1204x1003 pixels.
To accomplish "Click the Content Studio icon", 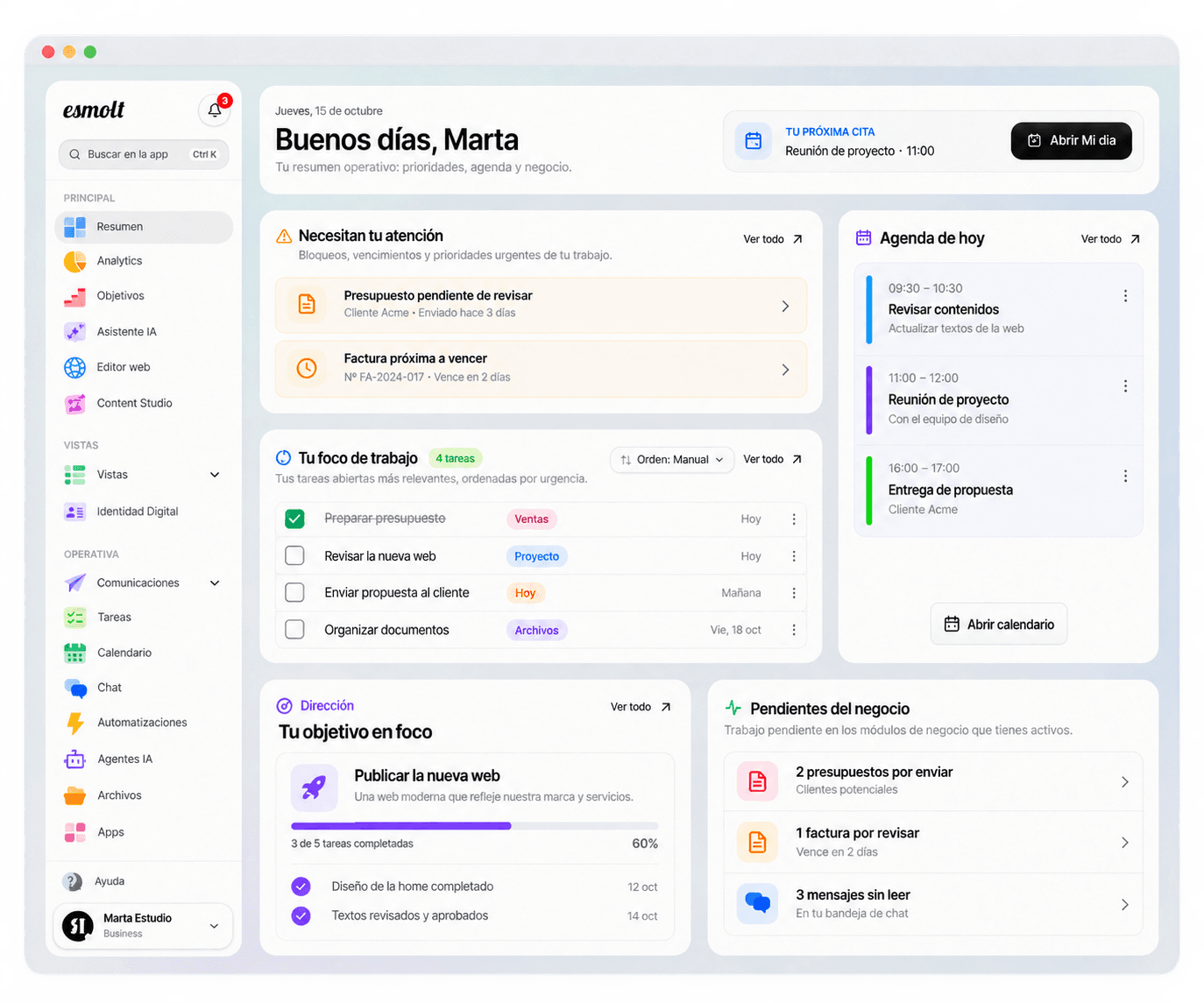I will click(x=75, y=403).
